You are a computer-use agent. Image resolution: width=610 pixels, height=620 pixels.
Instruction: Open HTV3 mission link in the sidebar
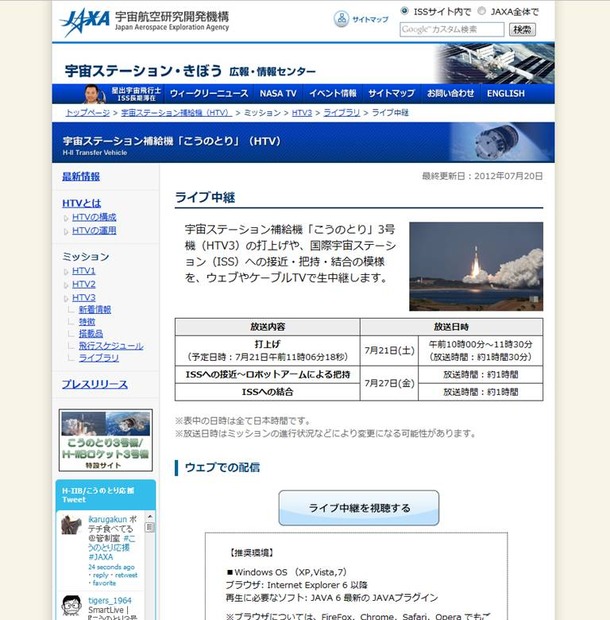pyautogui.click(x=84, y=297)
